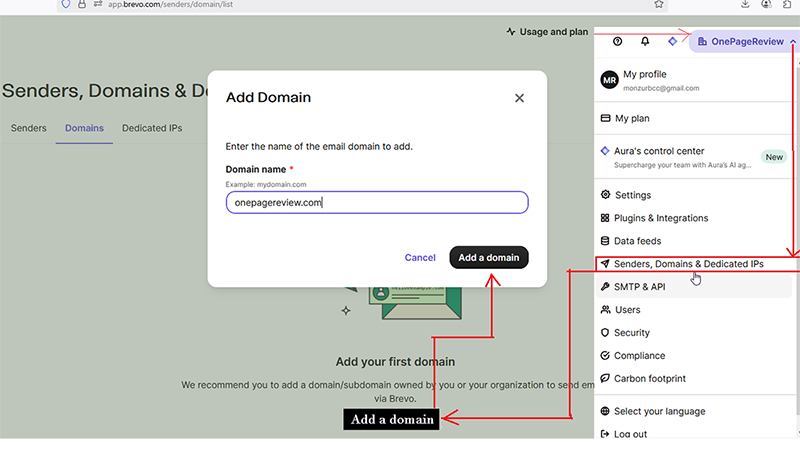This screenshot has height=450, width=800.
Task: Click the browser extensions puzzle icon
Action: 788,5
